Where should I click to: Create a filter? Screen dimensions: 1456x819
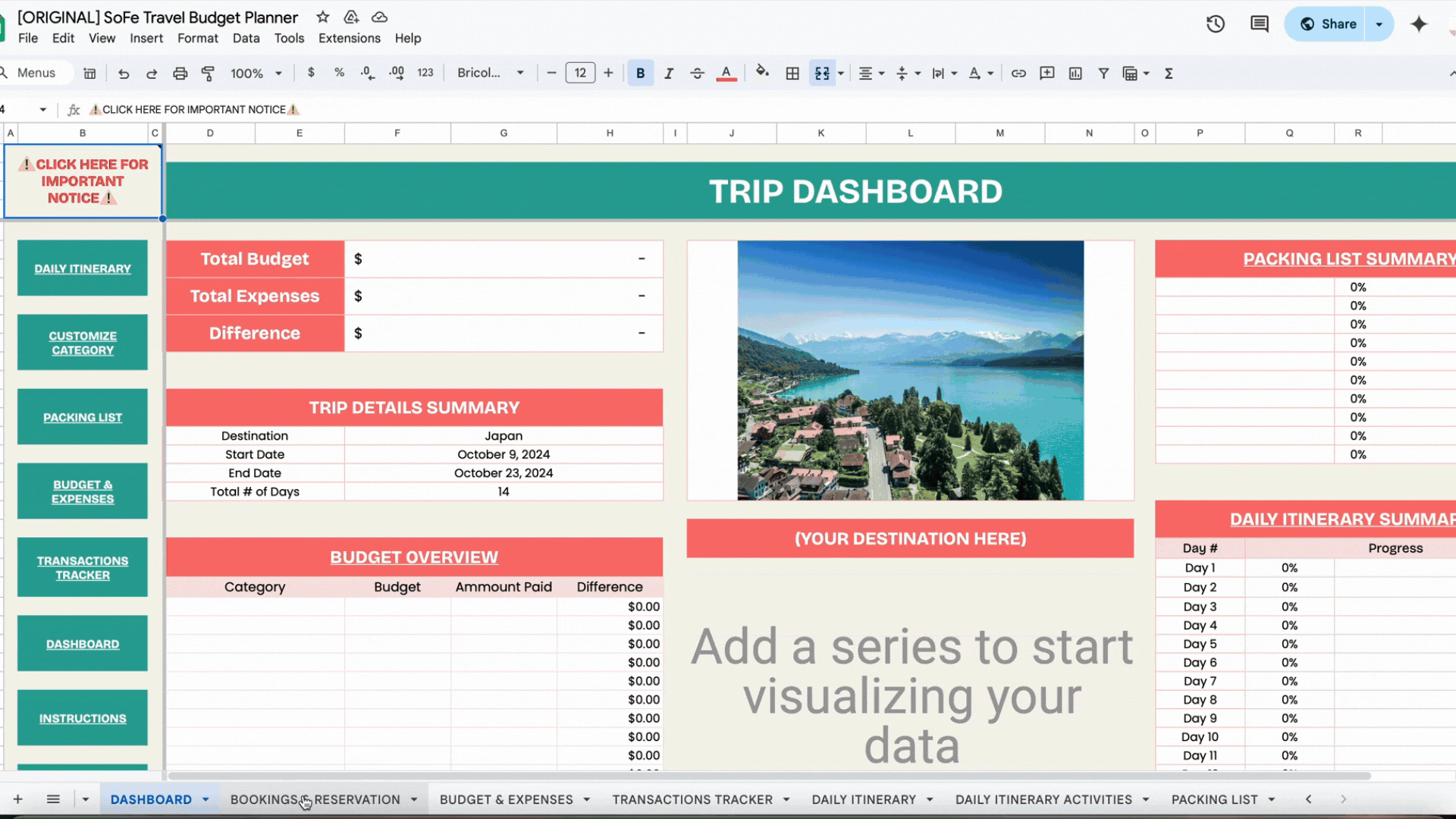click(1103, 74)
